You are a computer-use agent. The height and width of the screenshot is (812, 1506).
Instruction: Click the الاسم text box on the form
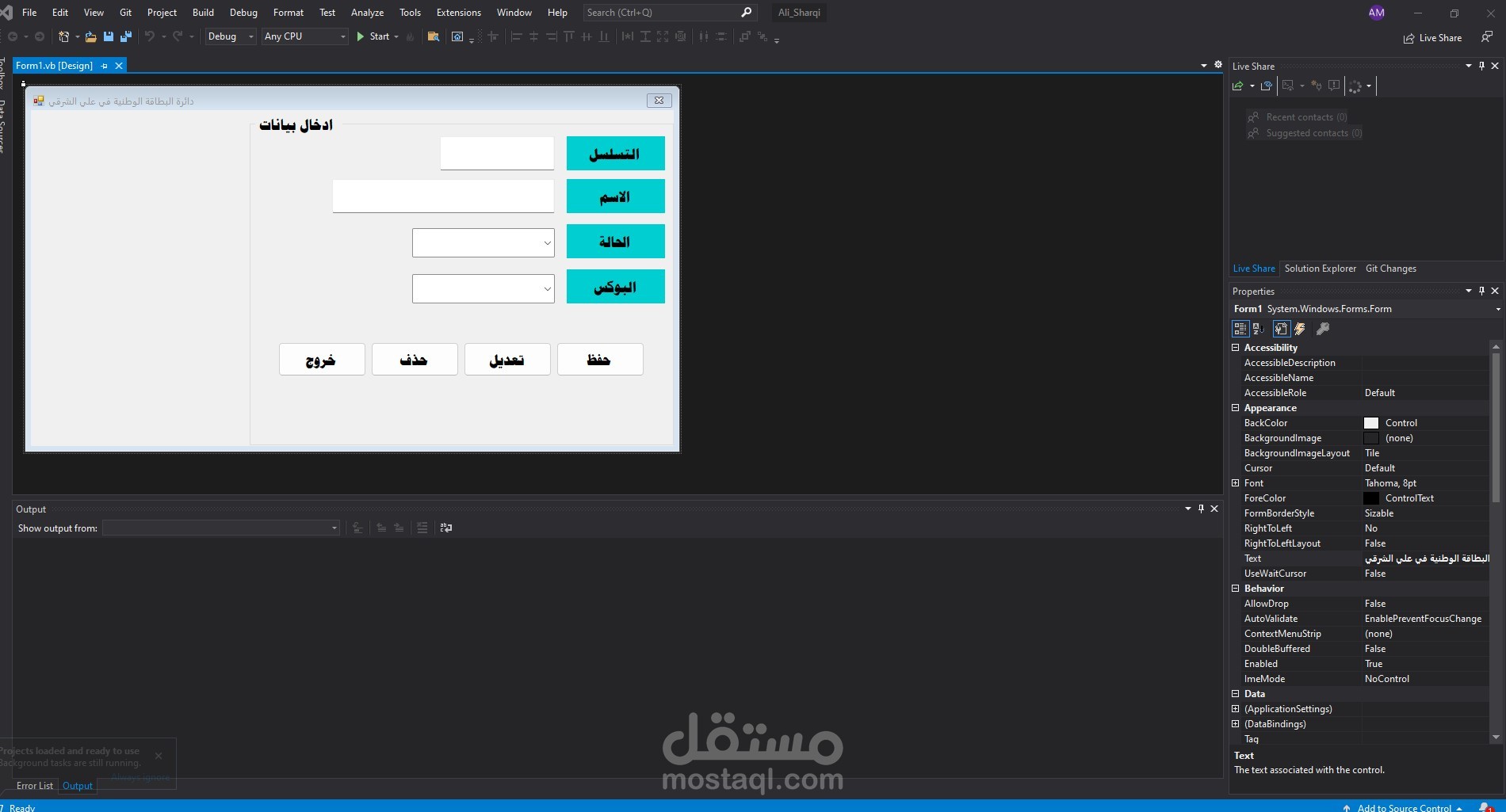click(x=443, y=196)
